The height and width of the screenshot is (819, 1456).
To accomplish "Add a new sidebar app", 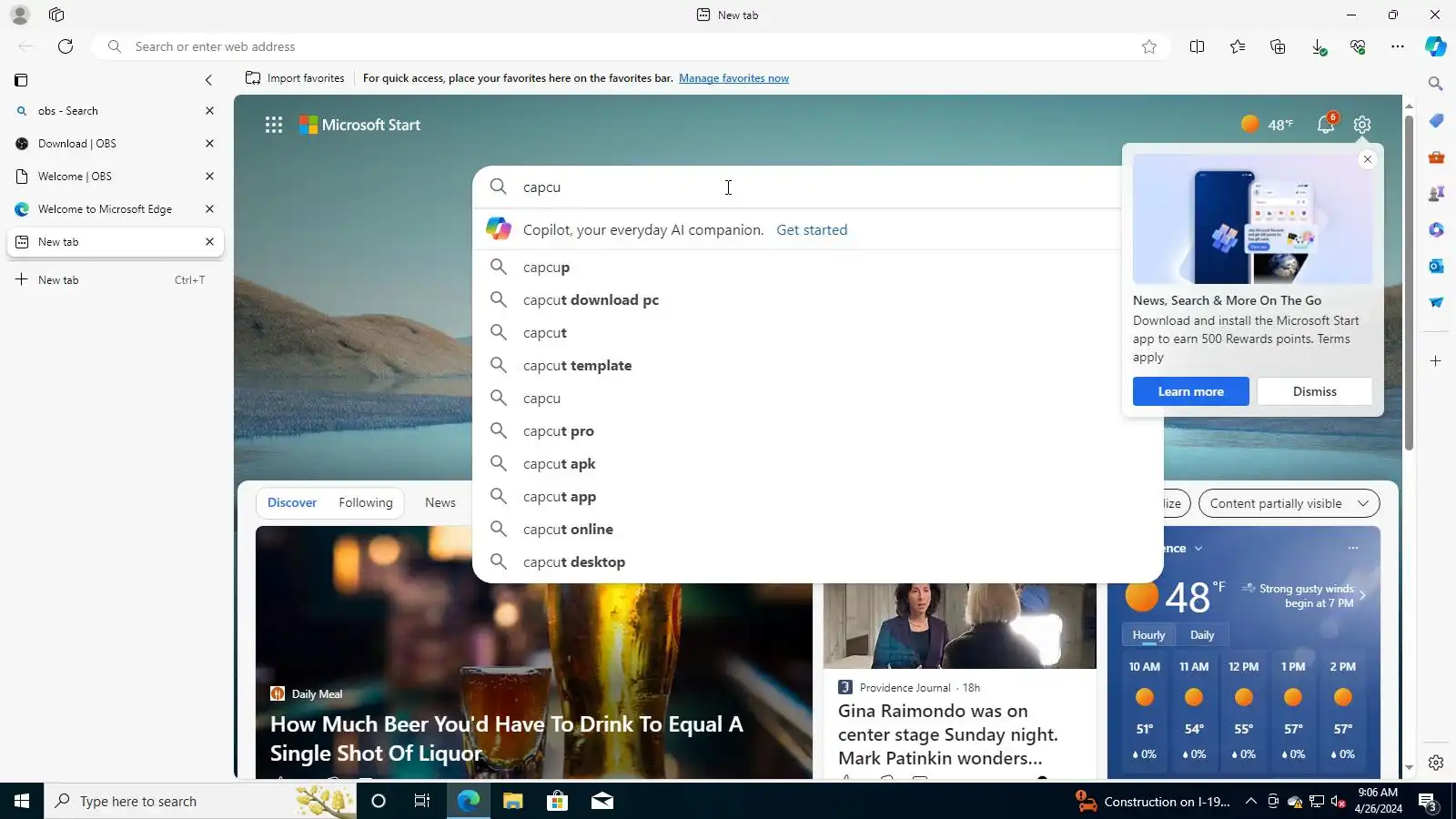I will [1436, 361].
